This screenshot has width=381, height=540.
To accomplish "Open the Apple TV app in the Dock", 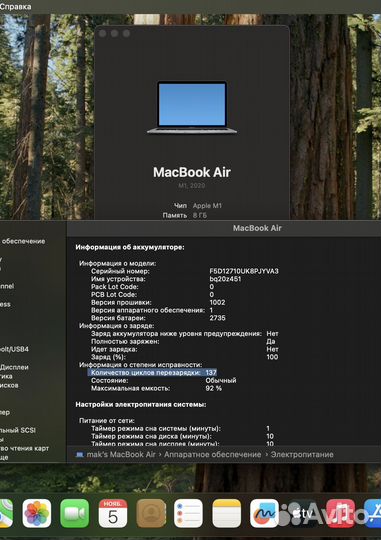I will click(x=302, y=513).
